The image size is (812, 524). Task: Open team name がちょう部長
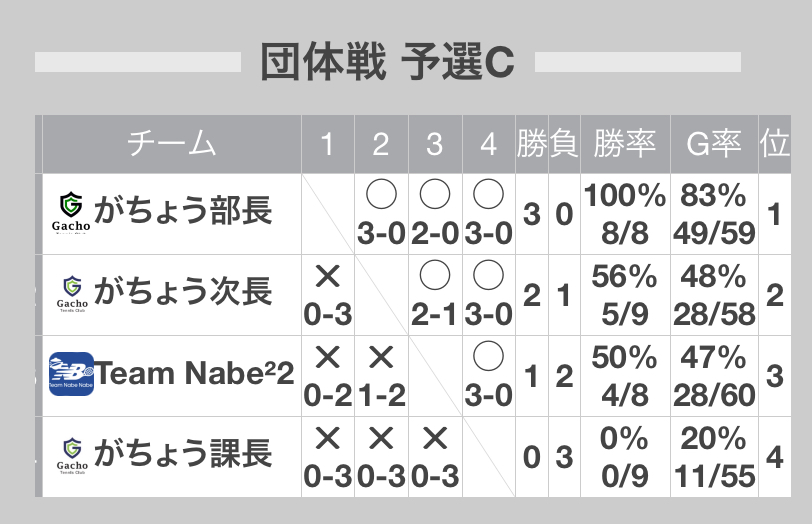[x=183, y=211]
